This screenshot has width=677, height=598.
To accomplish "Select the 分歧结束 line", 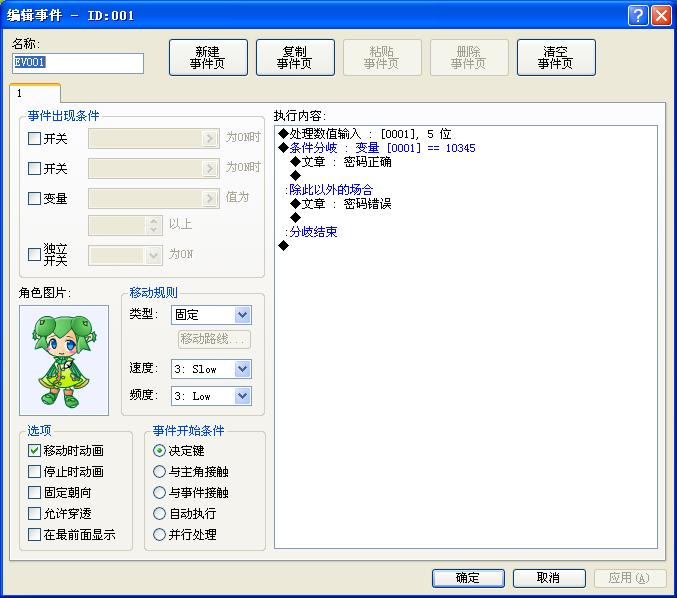I will click(x=311, y=232).
